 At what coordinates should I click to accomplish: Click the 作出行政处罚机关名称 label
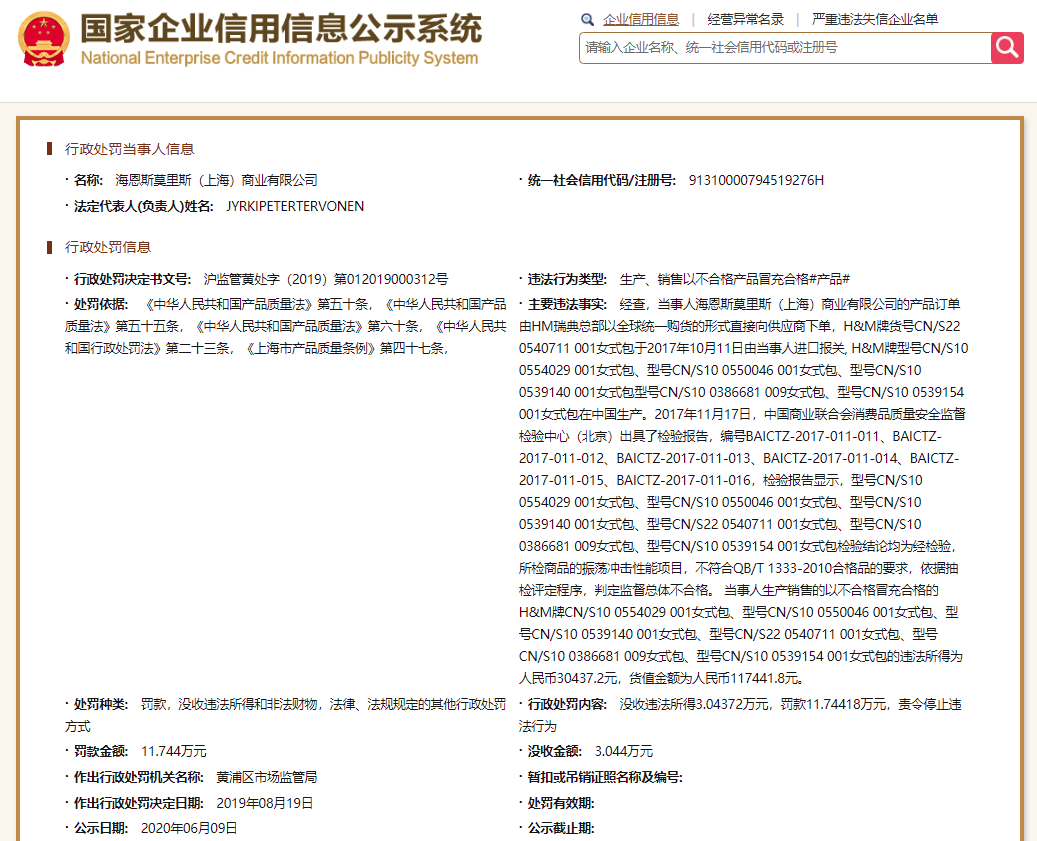click(138, 777)
